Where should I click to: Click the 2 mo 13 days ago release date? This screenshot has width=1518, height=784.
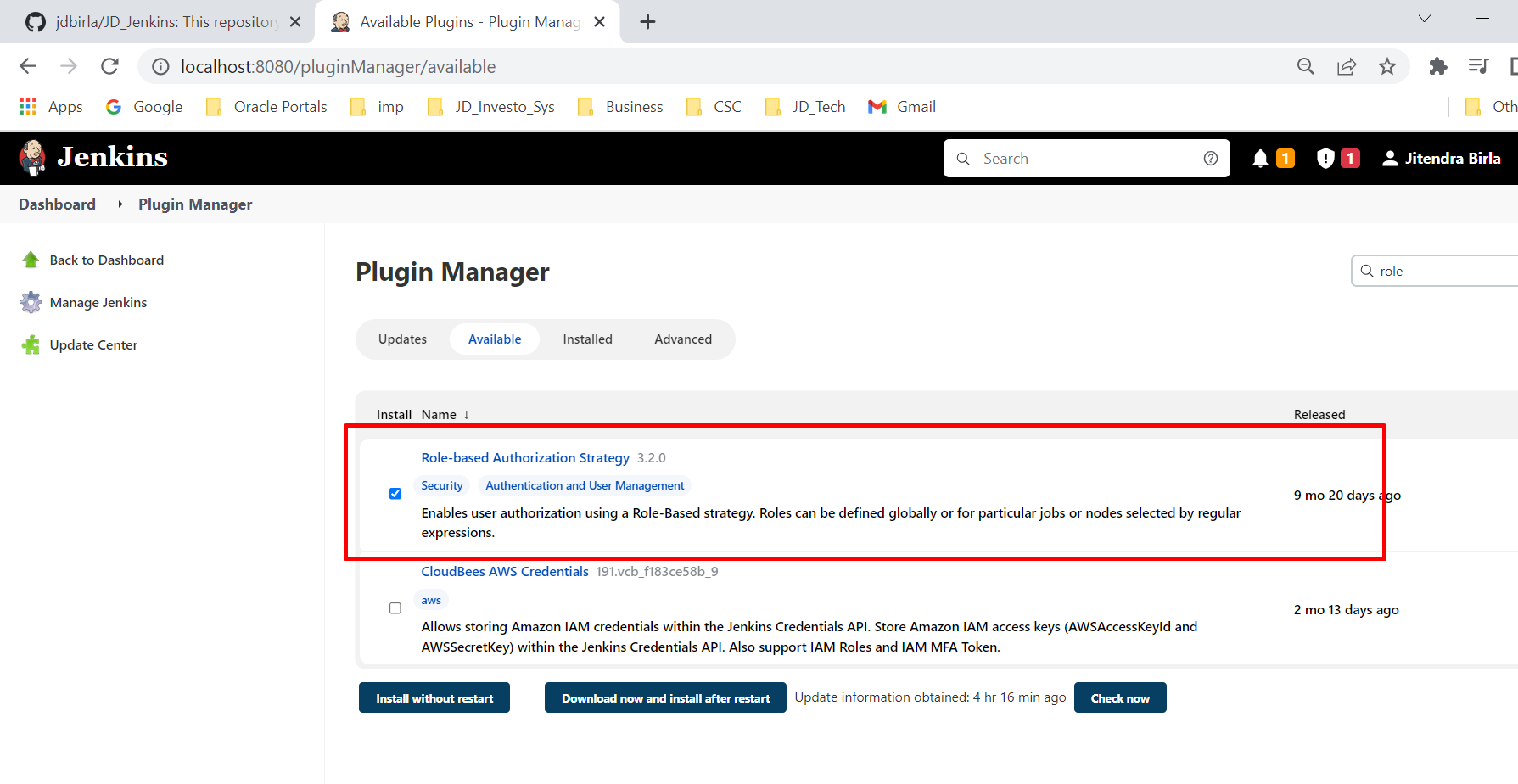pyautogui.click(x=1346, y=610)
